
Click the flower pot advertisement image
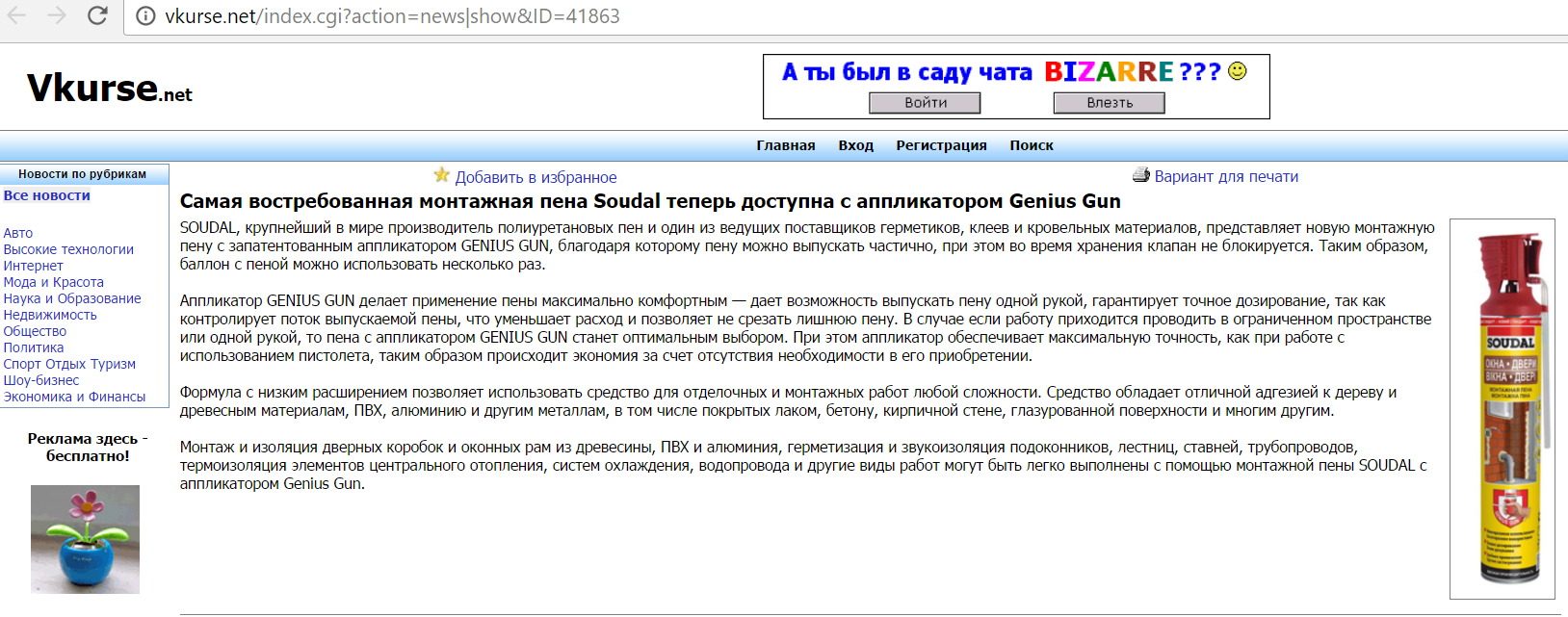click(x=85, y=539)
